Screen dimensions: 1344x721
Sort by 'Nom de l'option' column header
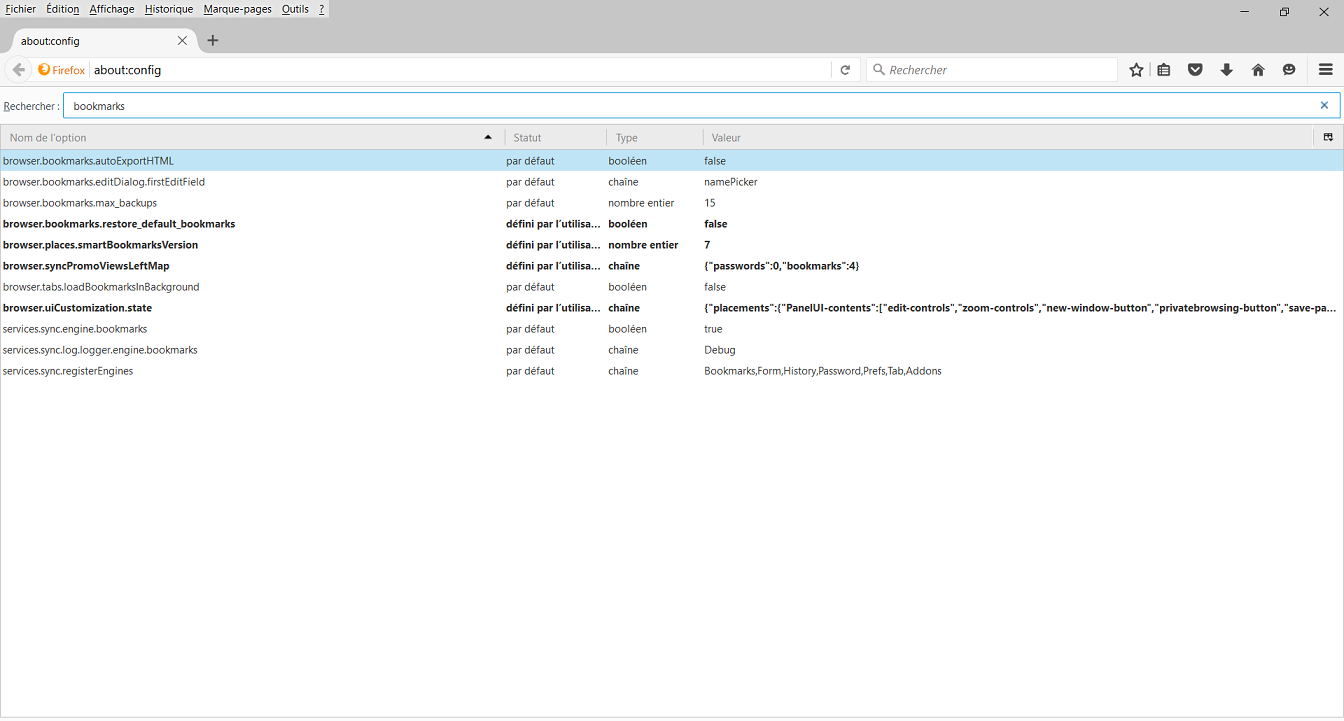[x=250, y=138]
